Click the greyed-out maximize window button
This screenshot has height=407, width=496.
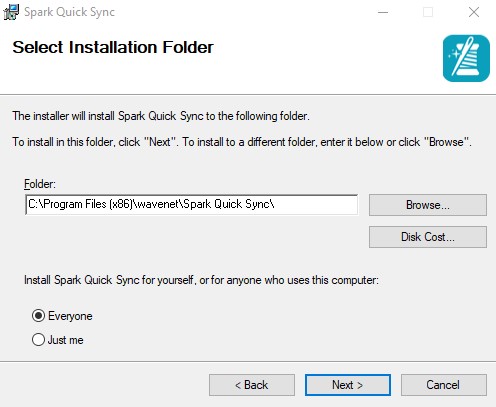click(x=428, y=12)
